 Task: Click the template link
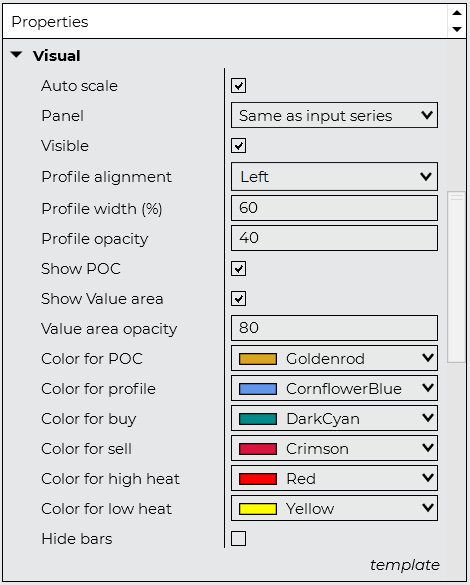tap(405, 565)
